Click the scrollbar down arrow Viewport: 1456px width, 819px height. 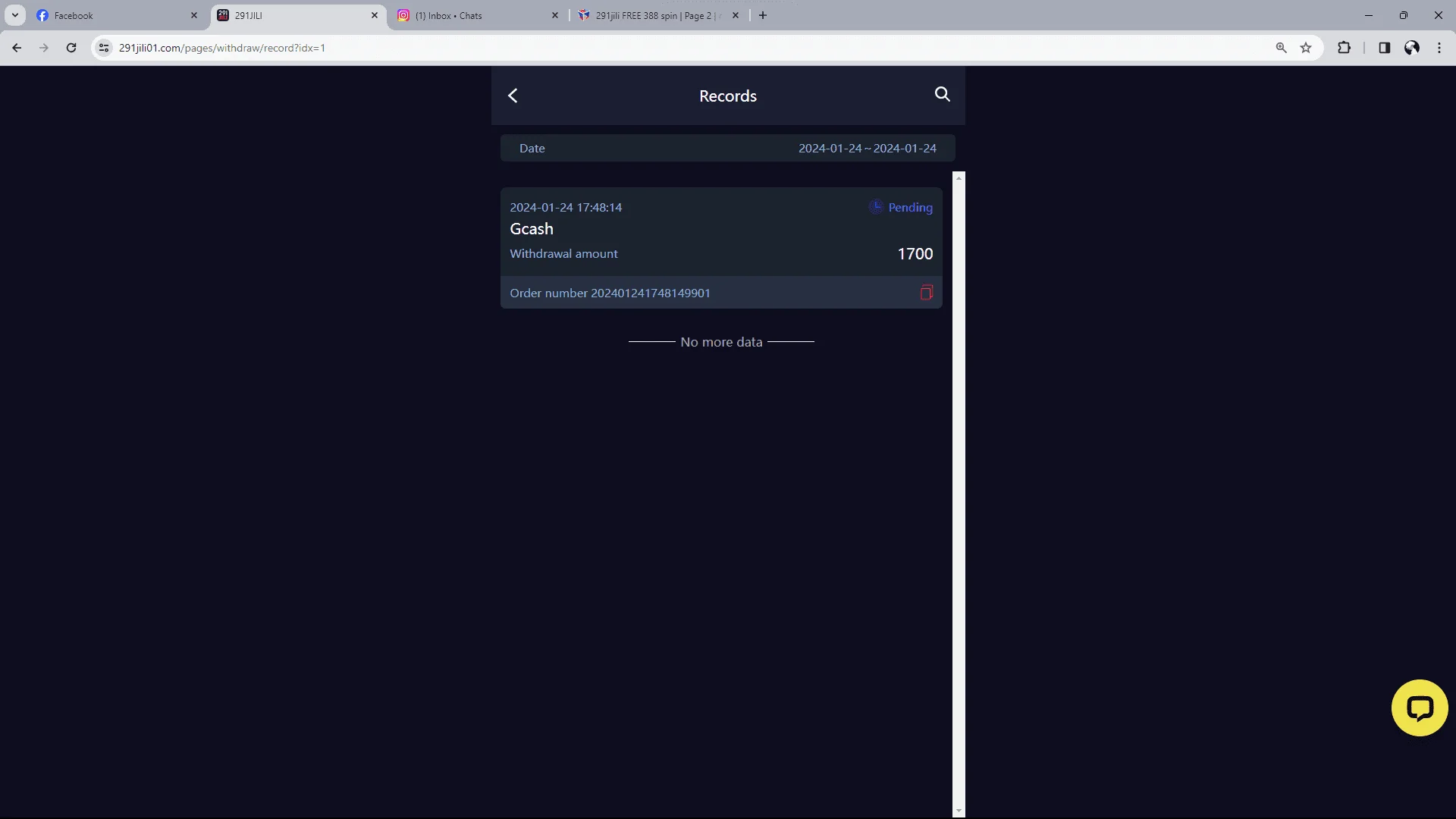[x=959, y=811]
